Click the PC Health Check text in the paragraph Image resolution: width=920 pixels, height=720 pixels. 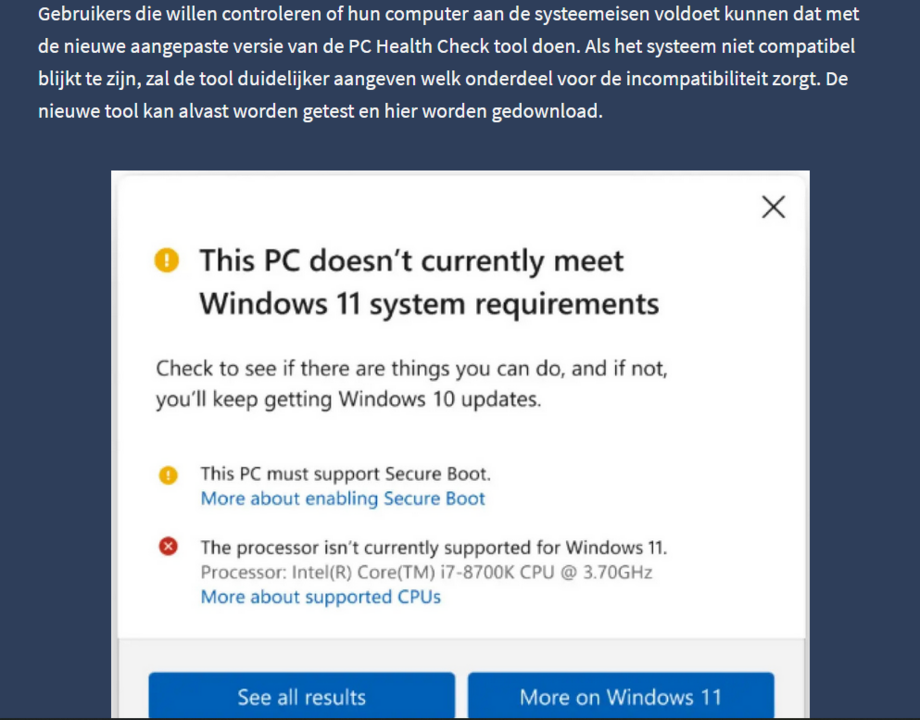[385, 45]
